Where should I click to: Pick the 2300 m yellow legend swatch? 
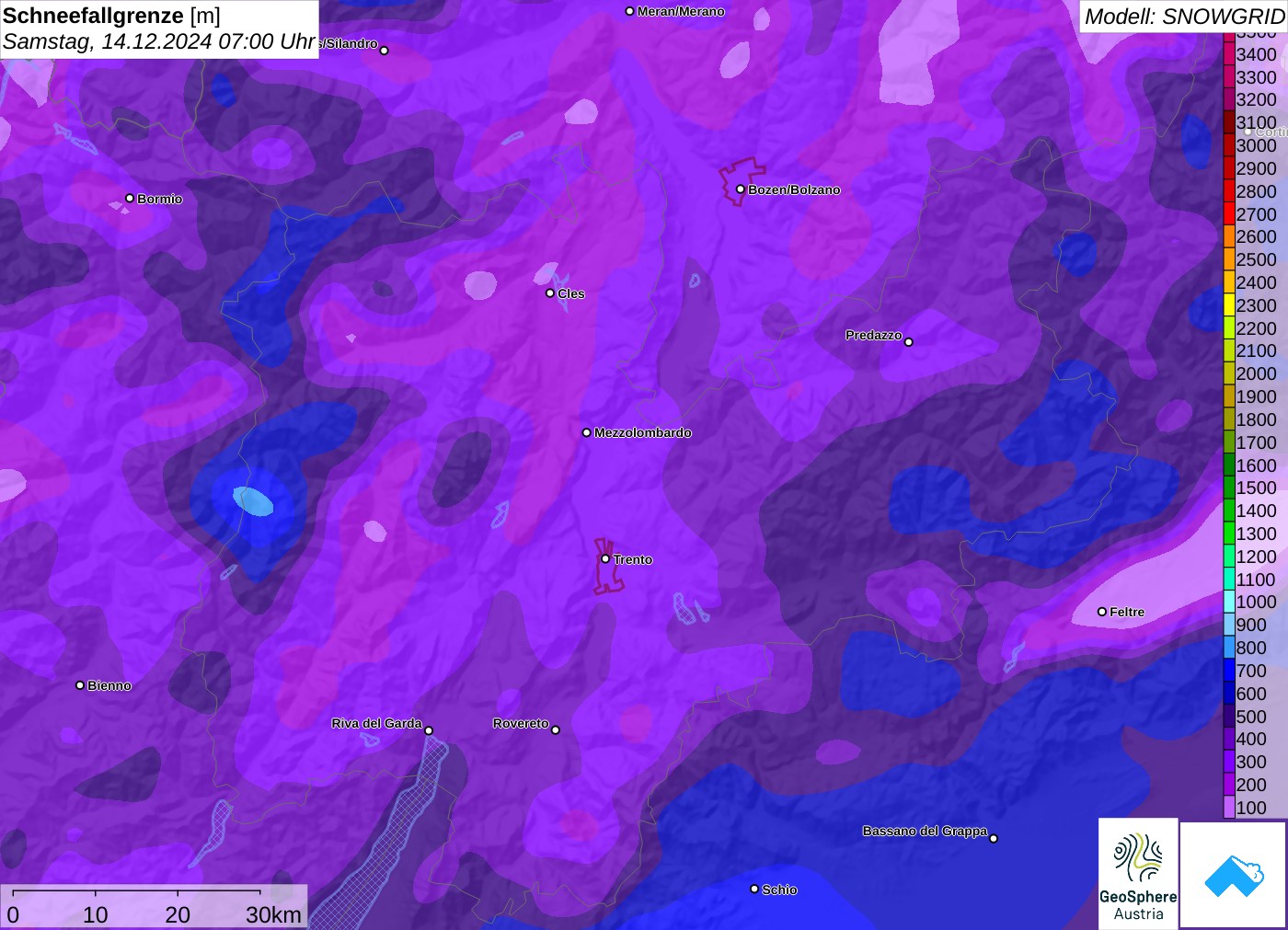[1228, 305]
